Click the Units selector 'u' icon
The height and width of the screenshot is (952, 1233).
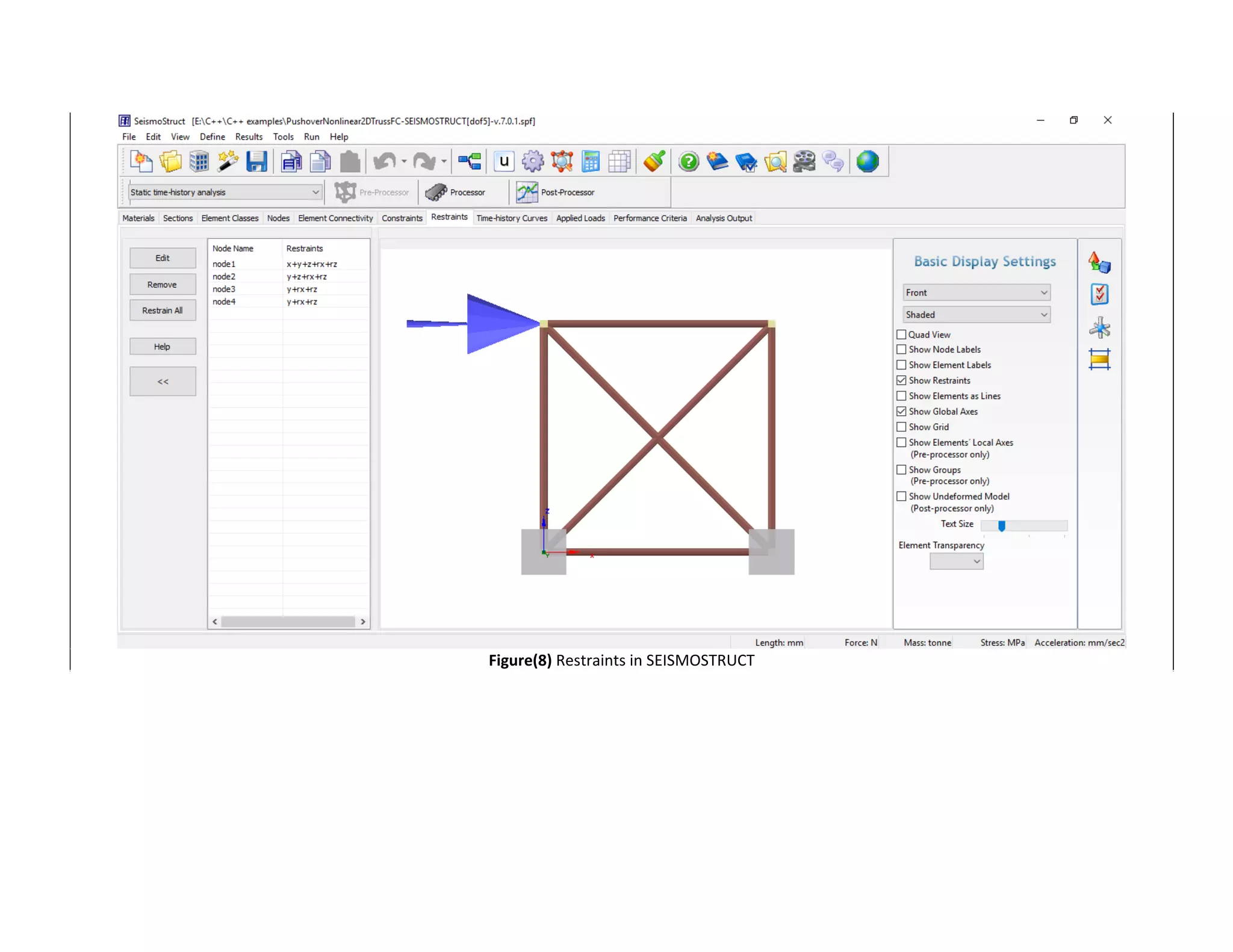504,162
